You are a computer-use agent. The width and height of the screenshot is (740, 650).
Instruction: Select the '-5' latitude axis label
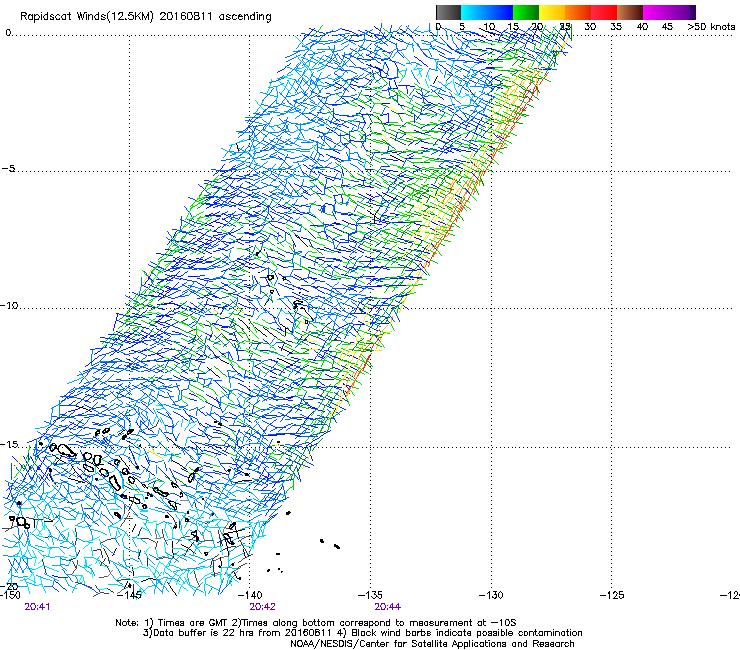(8, 169)
